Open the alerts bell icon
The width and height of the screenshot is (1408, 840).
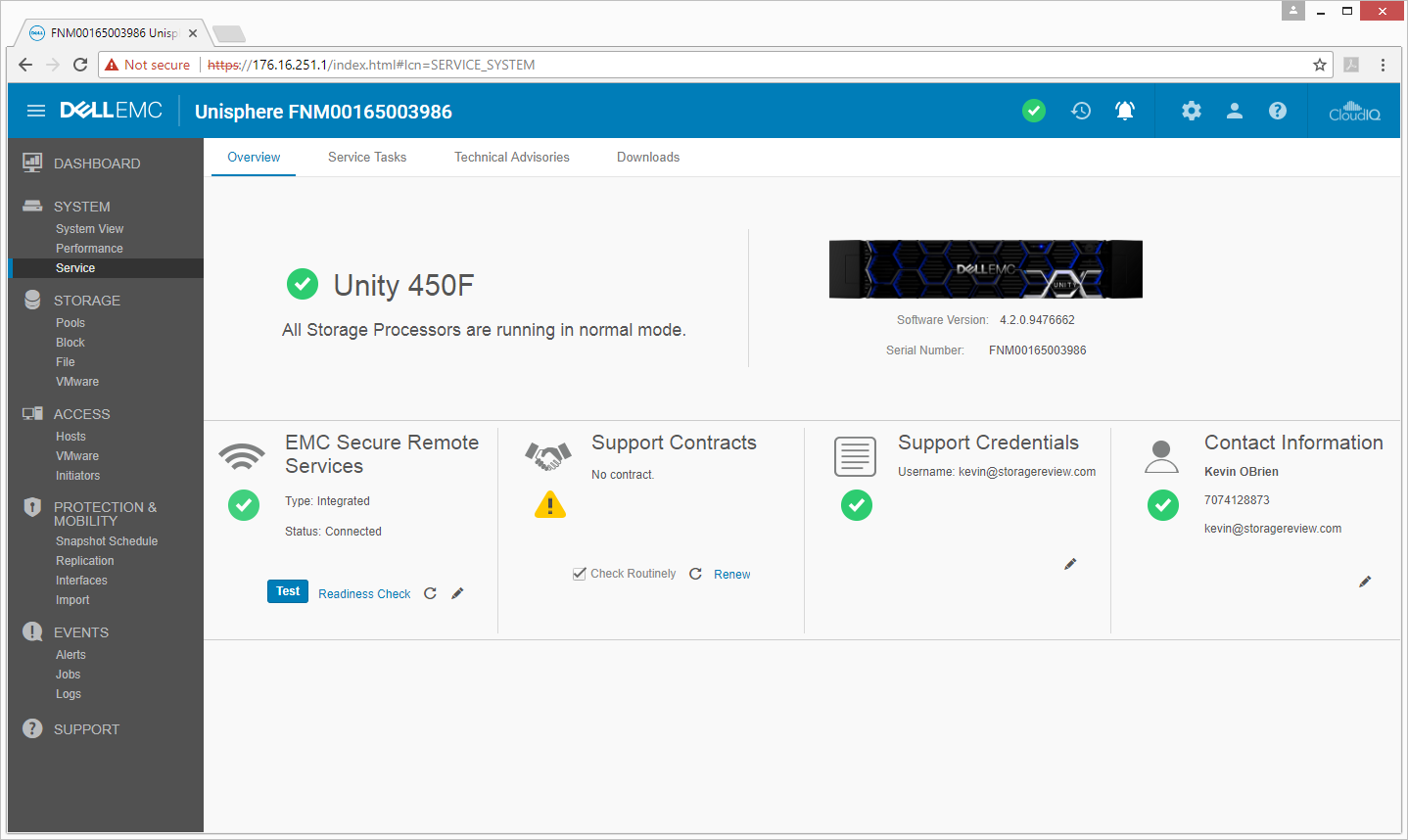click(1125, 111)
